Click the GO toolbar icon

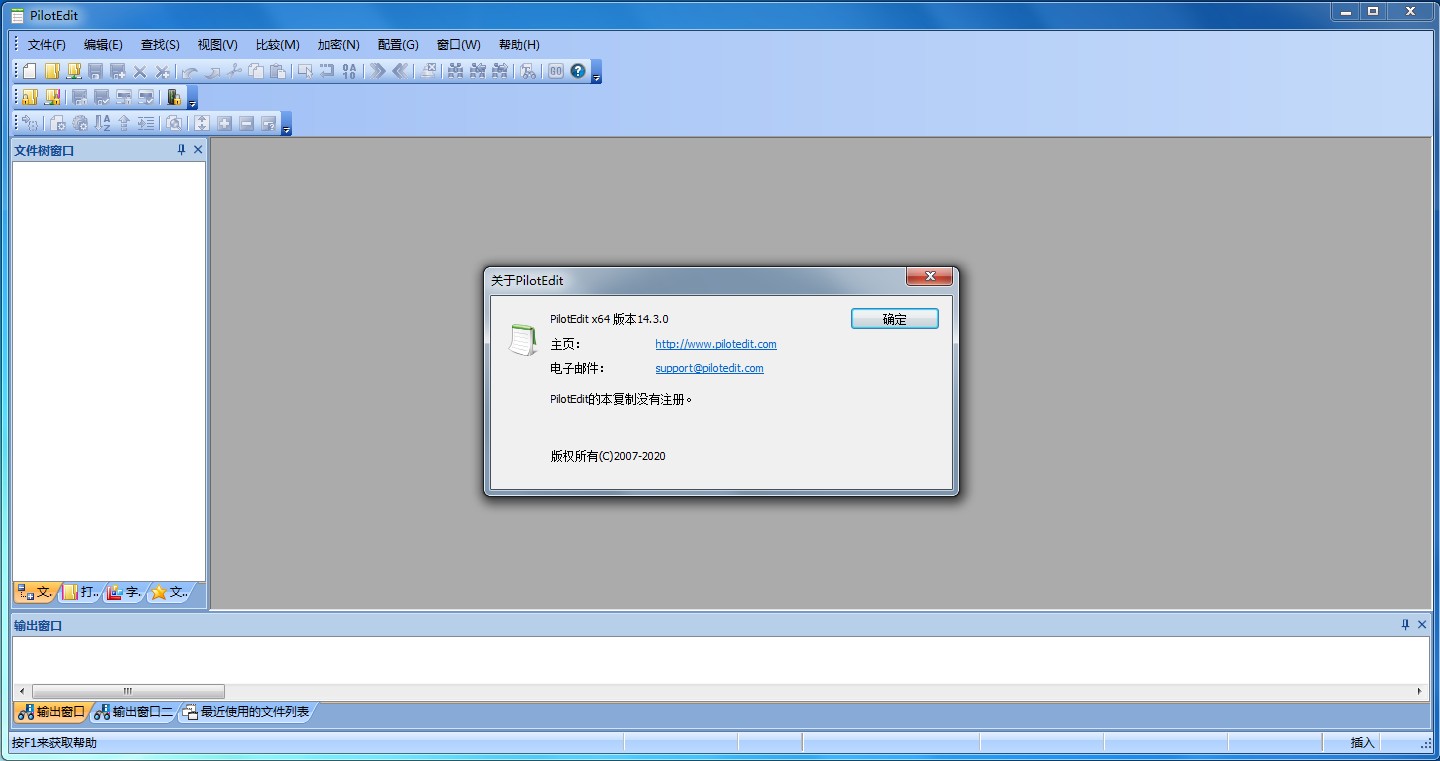coord(554,72)
